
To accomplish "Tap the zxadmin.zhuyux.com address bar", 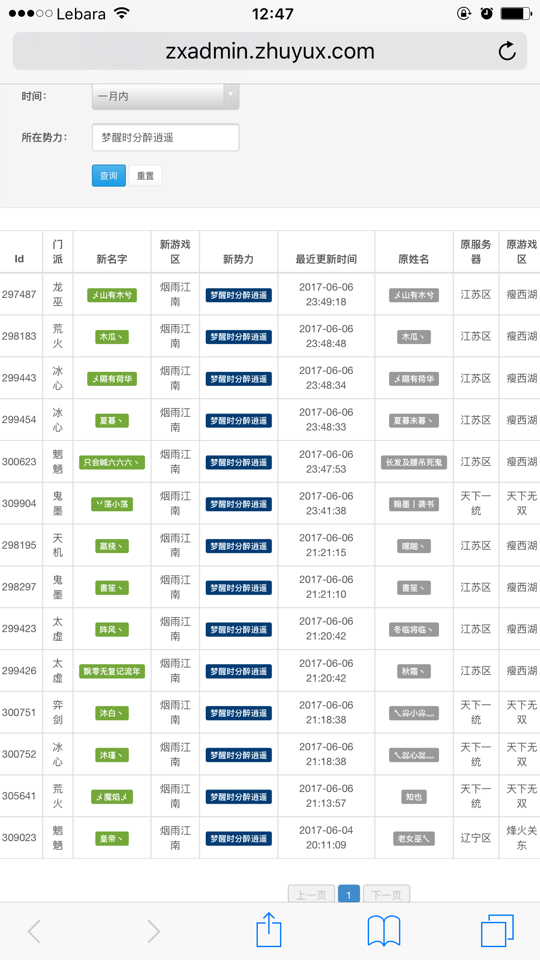I will pyautogui.click(x=270, y=51).
